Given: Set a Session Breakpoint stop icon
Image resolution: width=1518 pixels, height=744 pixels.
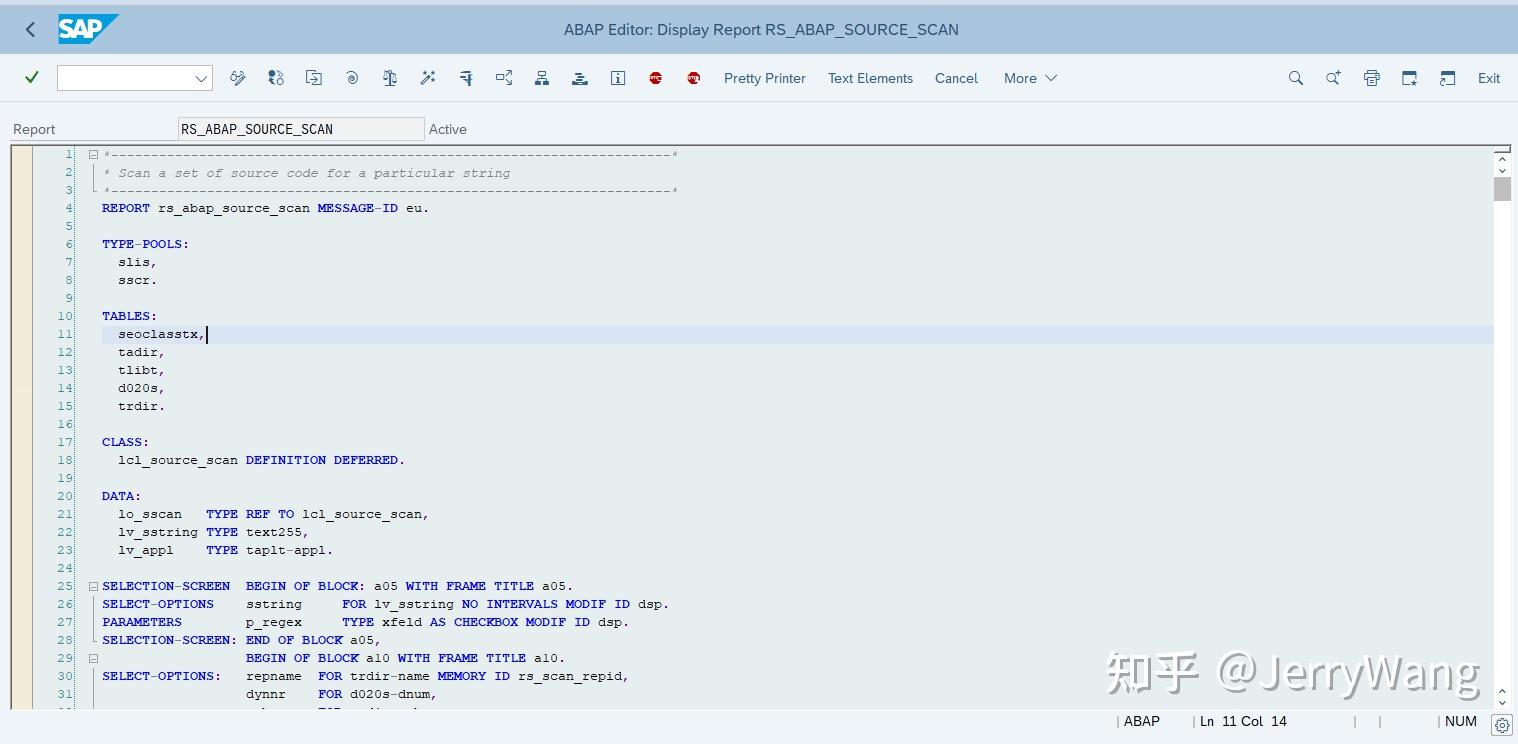Looking at the screenshot, I should tap(656, 78).
